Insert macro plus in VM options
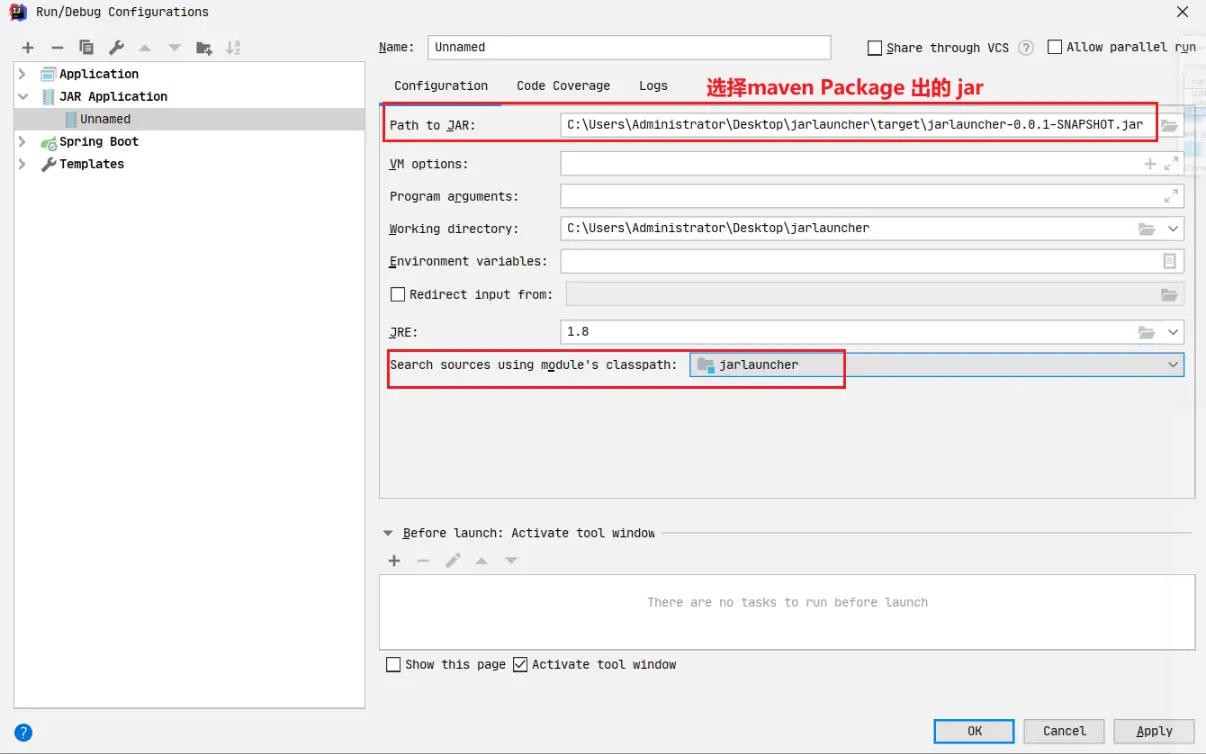The image size is (1206, 754). pyautogui.click(x=1150, y=164)
